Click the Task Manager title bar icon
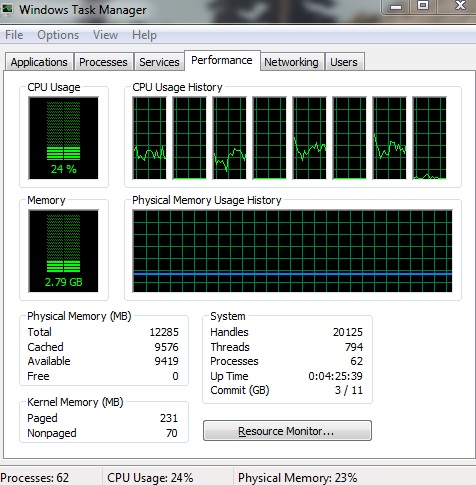This screenshot has width=476, height=485. [x=7, y=8]
